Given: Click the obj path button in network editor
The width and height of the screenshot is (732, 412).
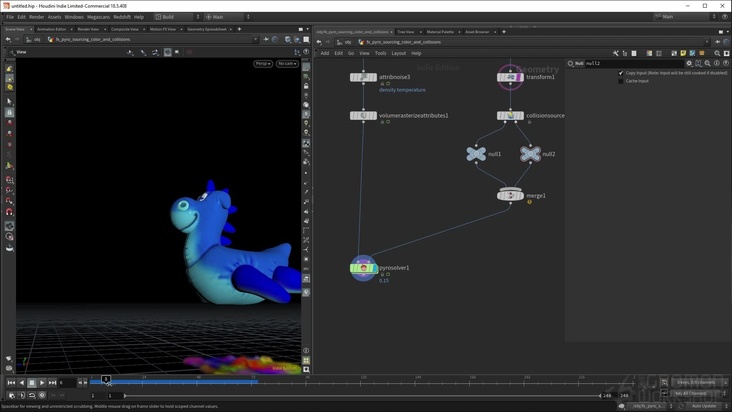Looking at the screenshot, I should 344,42.
